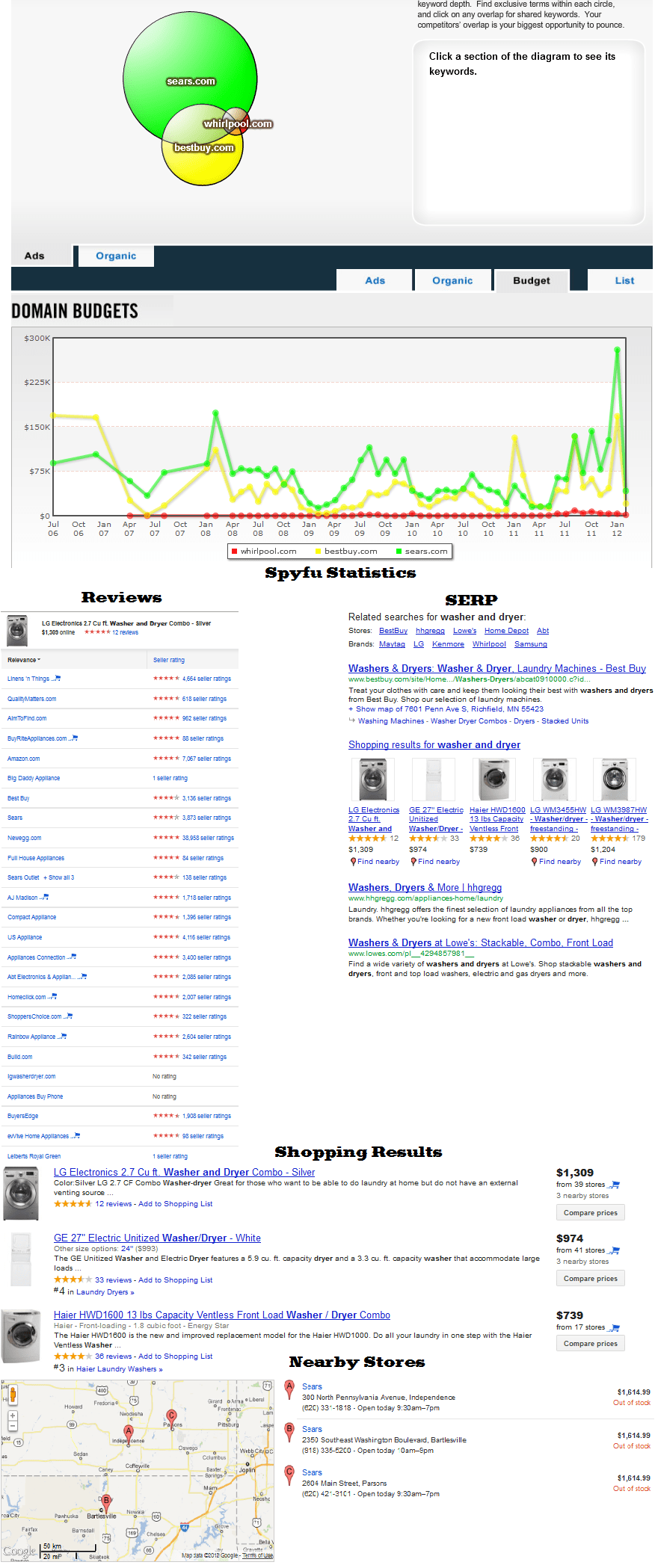Click Compare prices for the $1,309 LG combo
The width and height of the screenshot is (655, 1568).
coord(591,1213)
